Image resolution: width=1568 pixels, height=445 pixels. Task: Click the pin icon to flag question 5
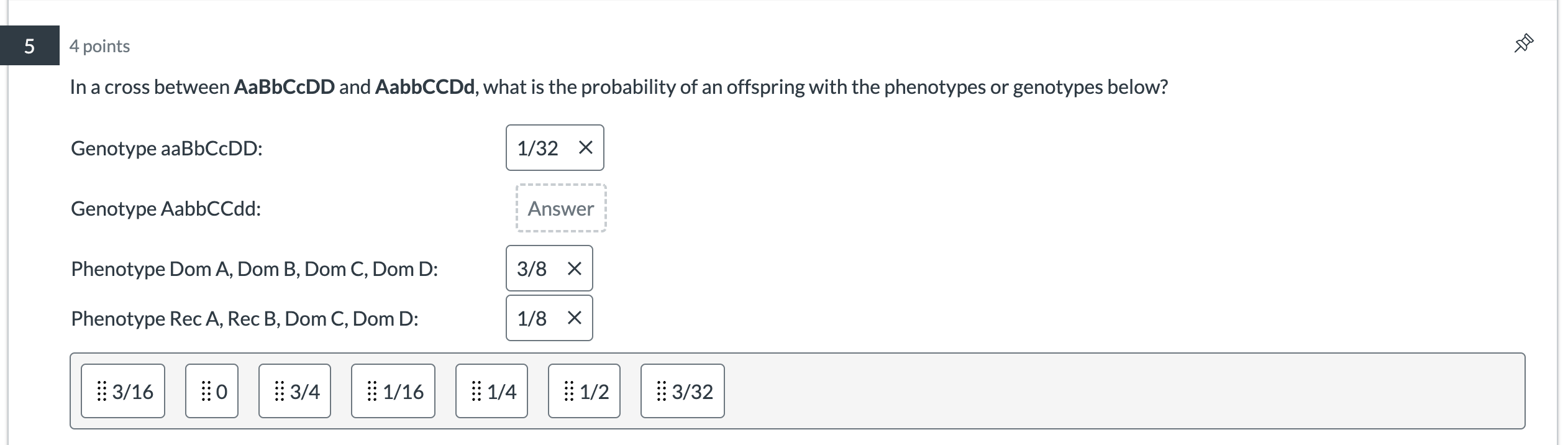[x=1525, y=44]
